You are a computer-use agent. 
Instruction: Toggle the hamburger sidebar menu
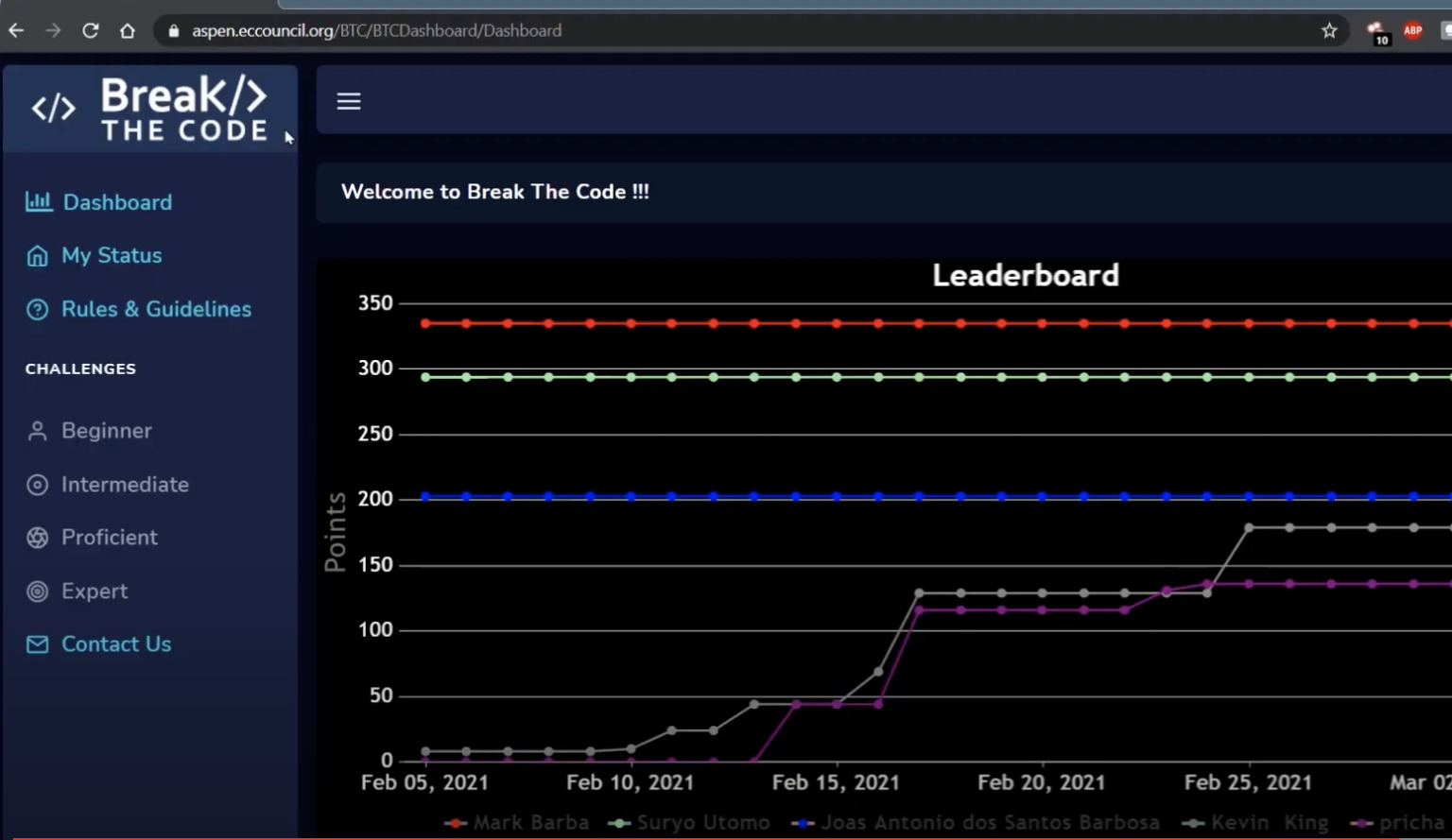(x=349, y=101)
